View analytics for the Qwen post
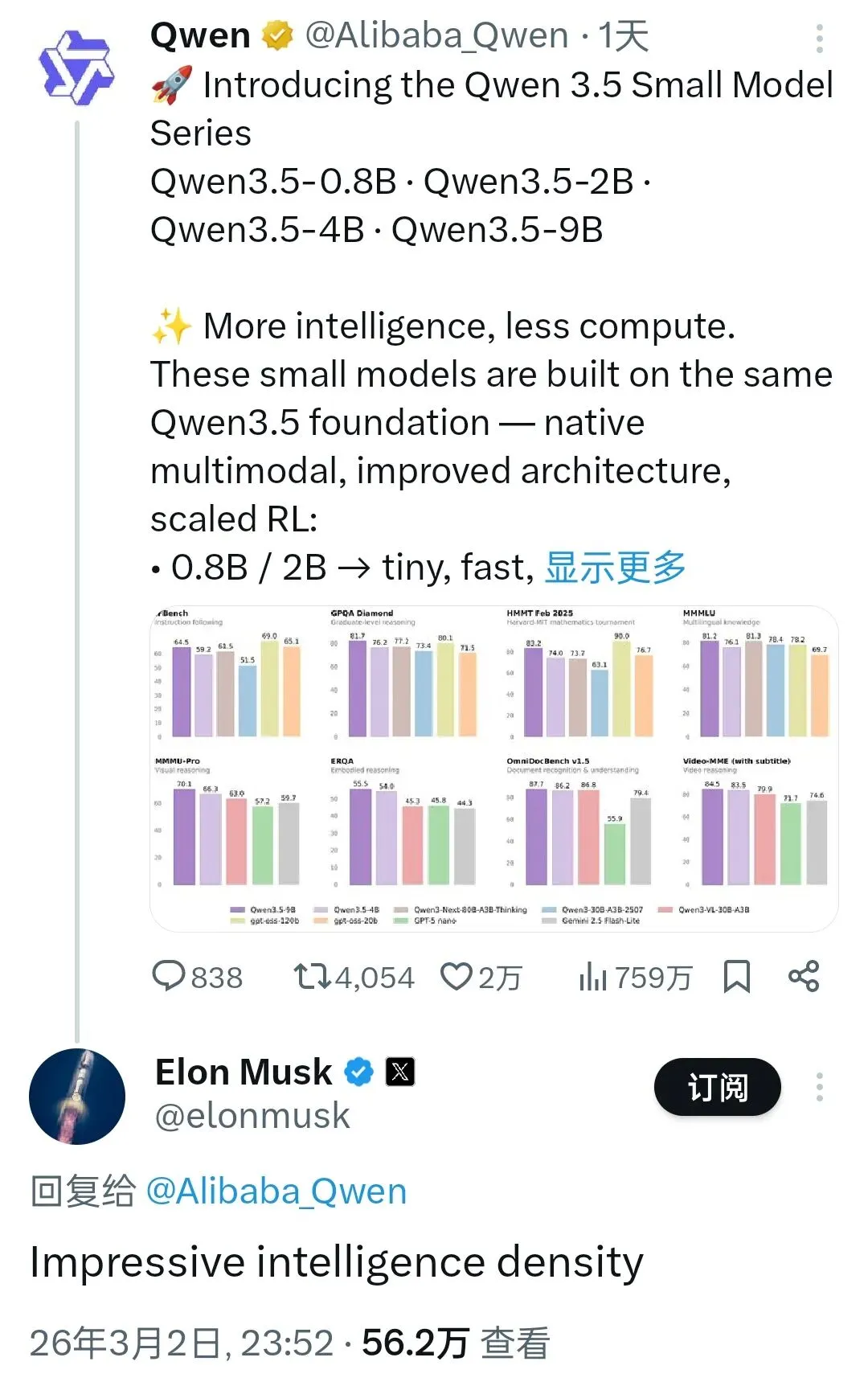Viewport: 868px width, 1382px height. click(x=593, y=977)
